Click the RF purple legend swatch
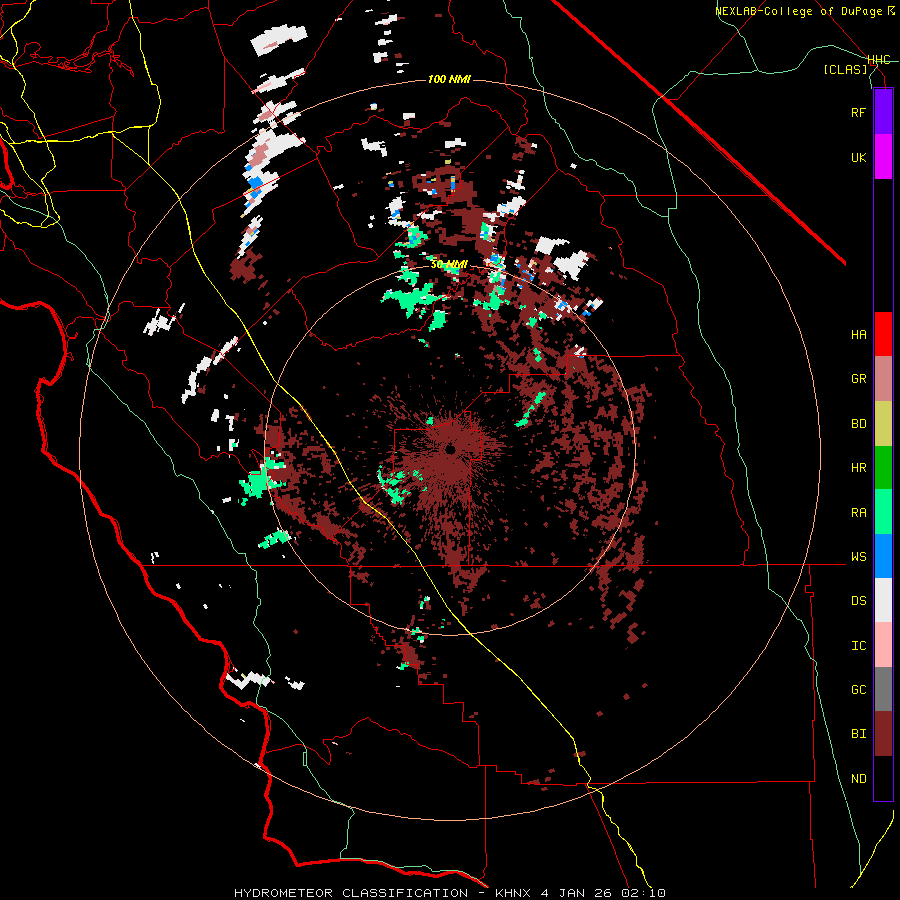 883,112
